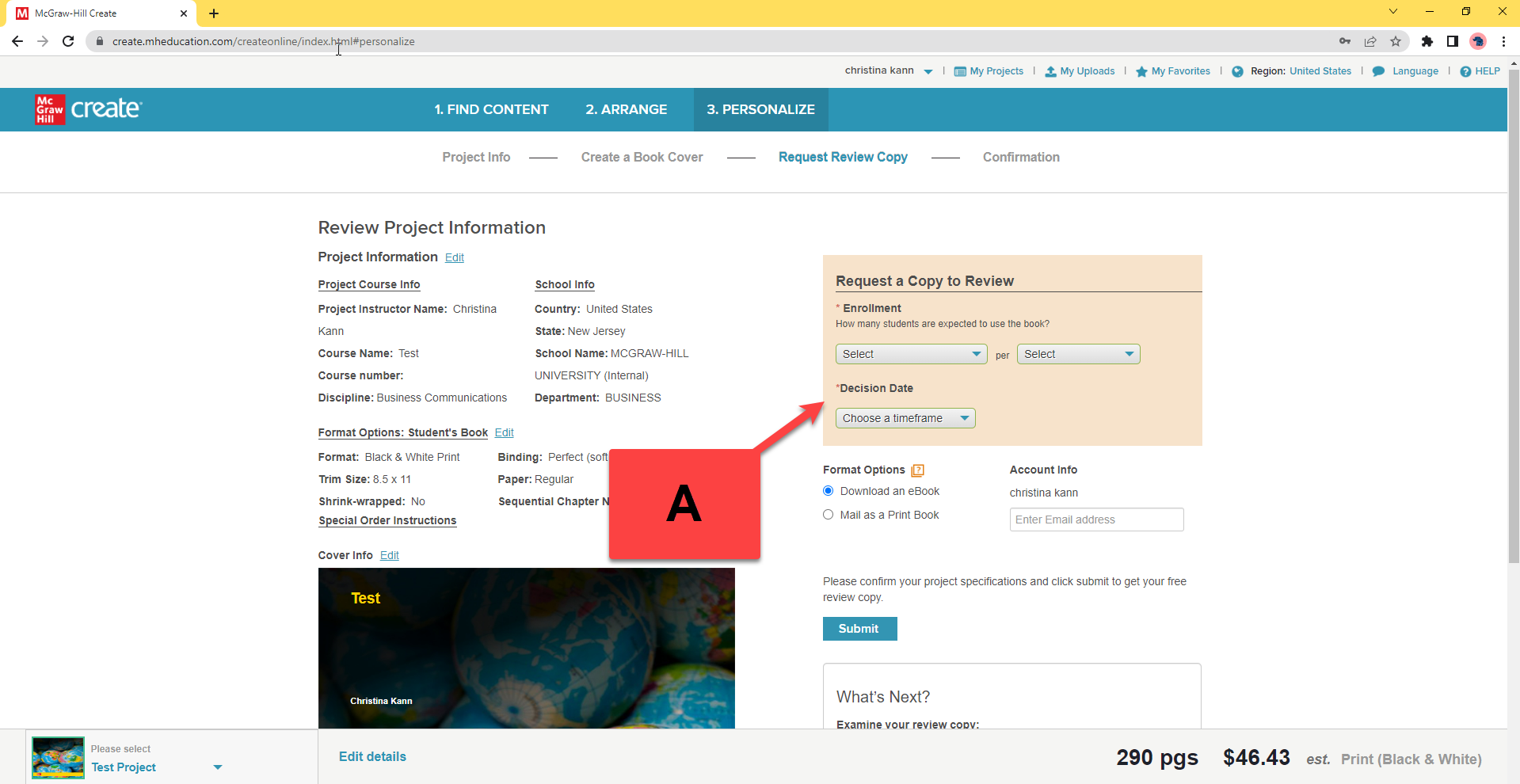Click the HELP question mark icon
This screenshot has height=784, width=1520.
(1465, 71)
